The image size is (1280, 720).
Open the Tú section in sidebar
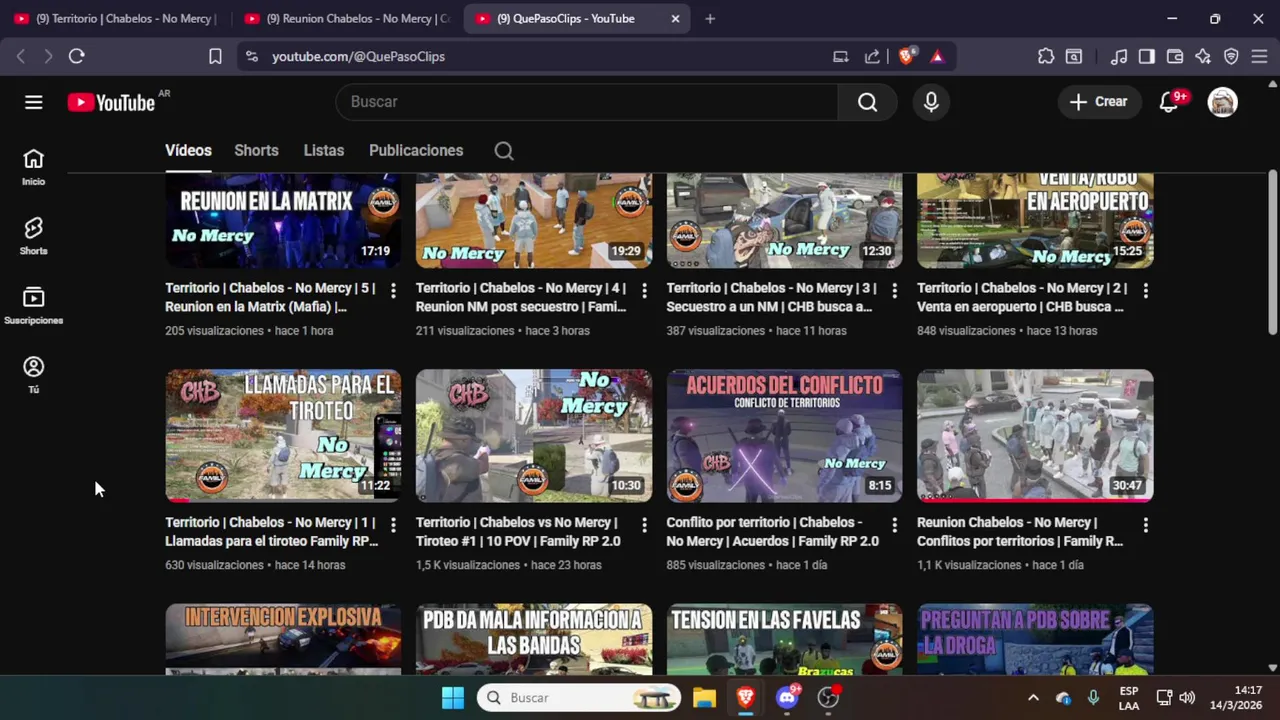coord(34,375)
